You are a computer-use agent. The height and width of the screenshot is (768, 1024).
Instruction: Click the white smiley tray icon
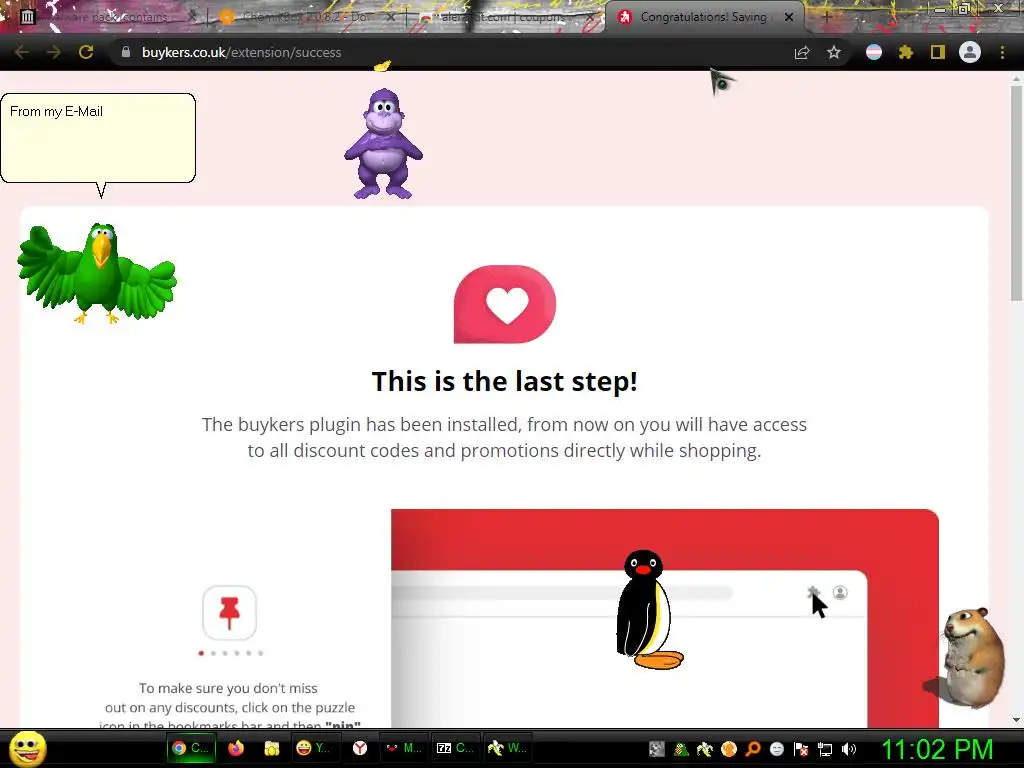click(776, 749)
